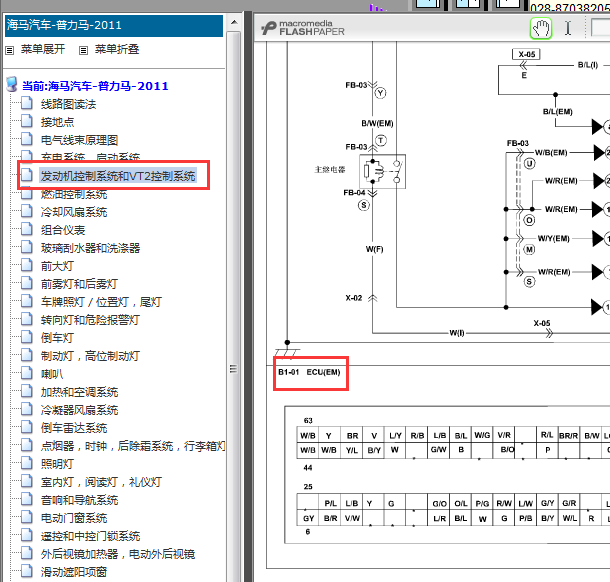The width and height of the screenshot is (610, 582).
Task: Open 遥控和中控门锁系统 page
Action: click(x=90, y=536)
